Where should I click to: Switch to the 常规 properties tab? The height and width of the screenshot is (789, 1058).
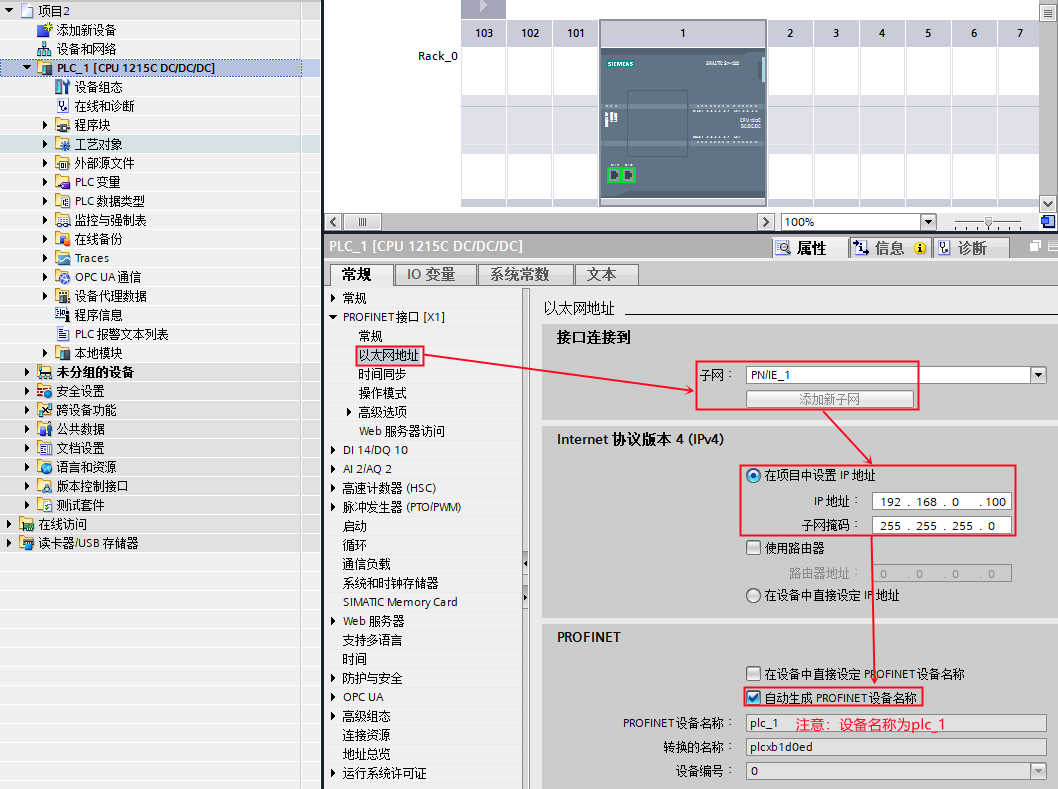click(360, 275)
